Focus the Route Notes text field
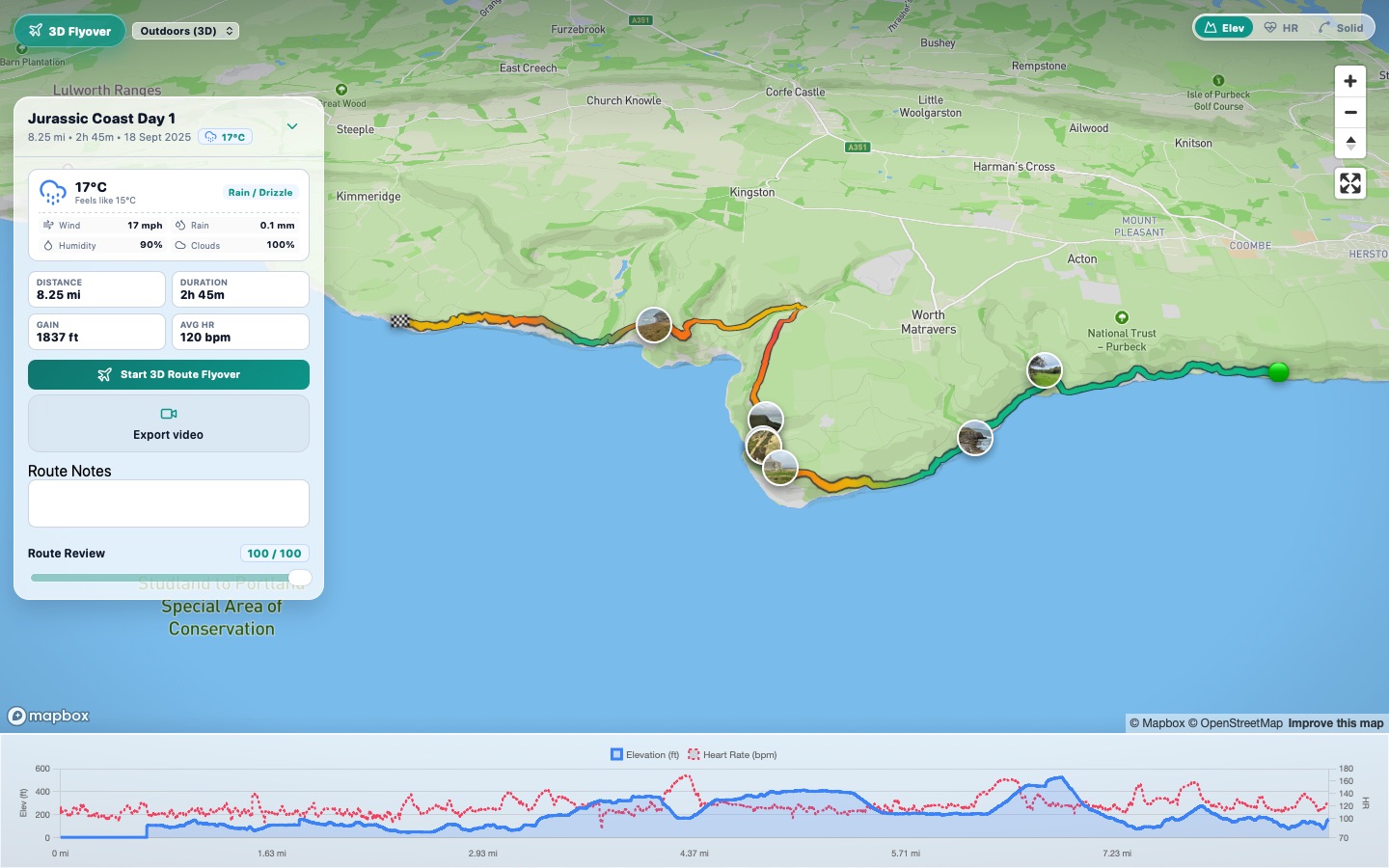1389x868 pixels. coord(169,503)
